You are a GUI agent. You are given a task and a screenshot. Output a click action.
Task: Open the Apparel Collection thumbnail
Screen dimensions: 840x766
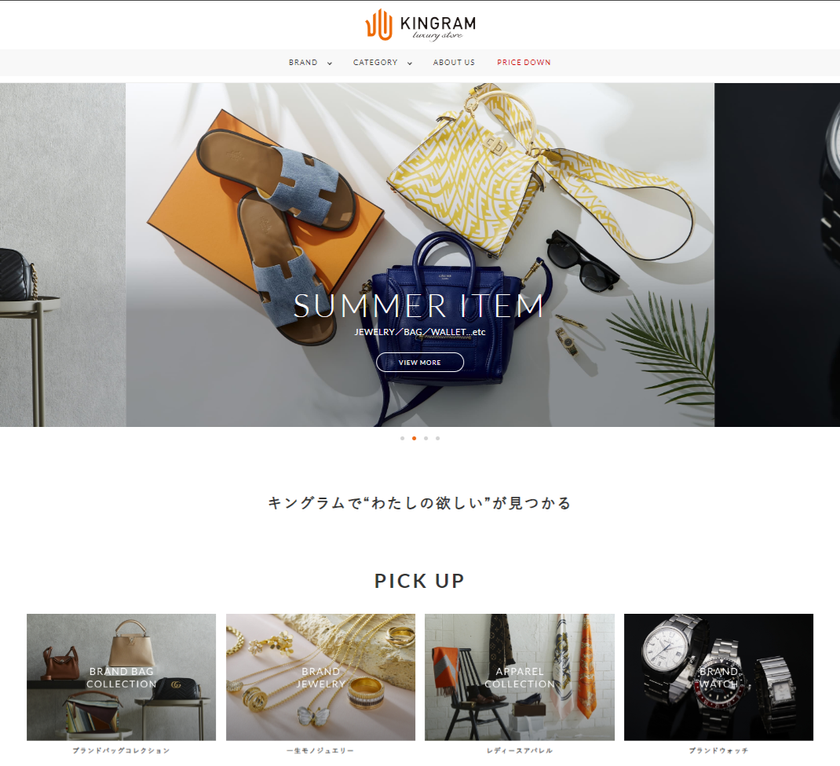pyautogui.click(x=520, y=677)
